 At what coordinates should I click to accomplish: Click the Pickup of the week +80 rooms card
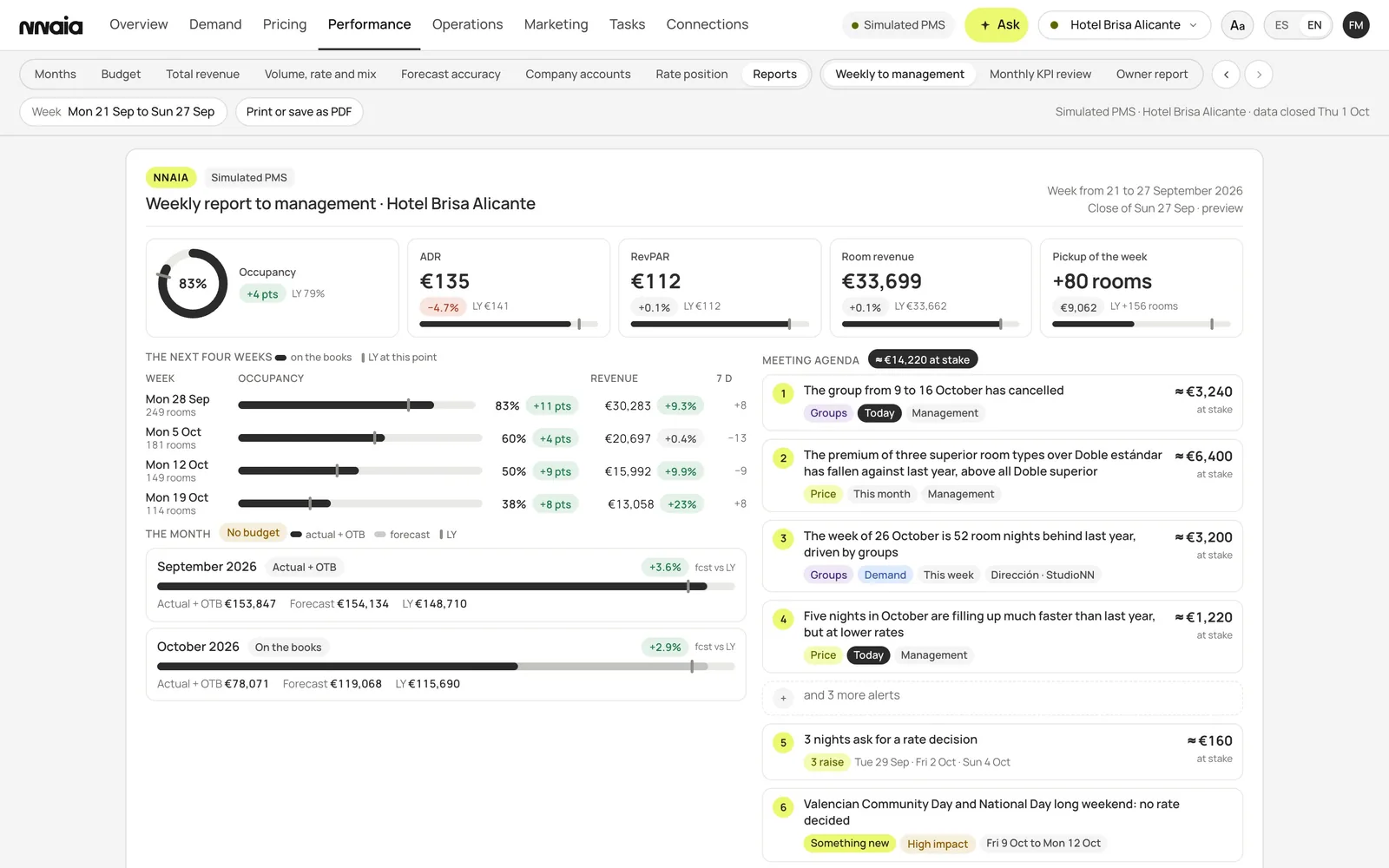click(x=1141, y=288)
